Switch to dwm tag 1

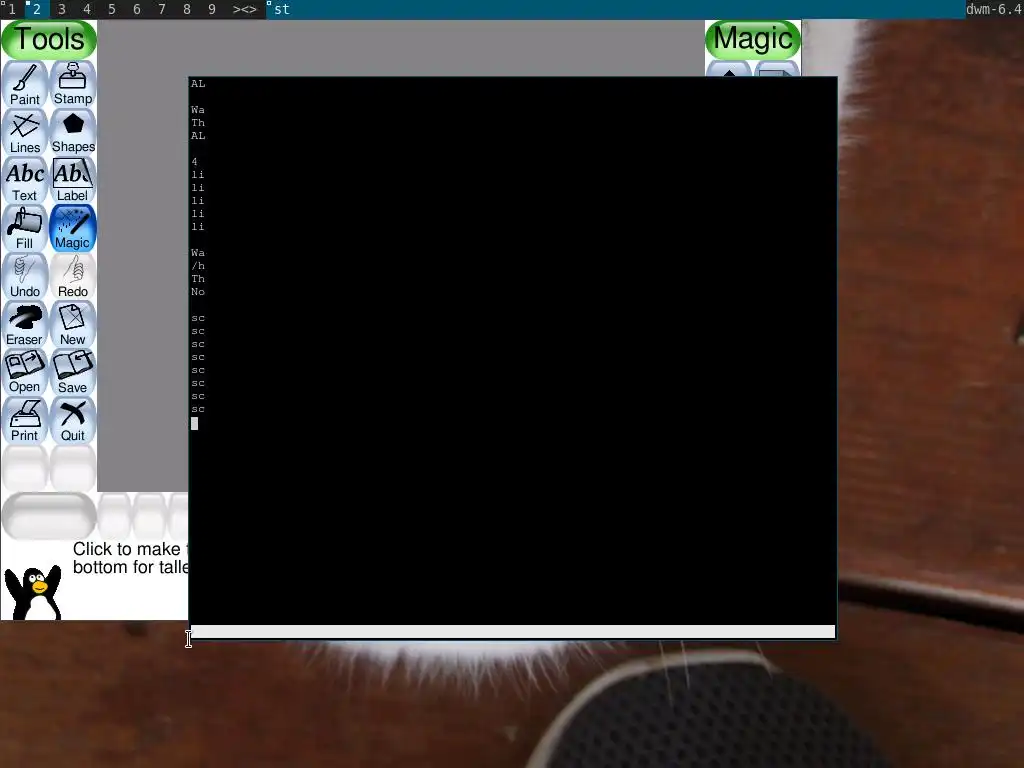coord(12,9)
